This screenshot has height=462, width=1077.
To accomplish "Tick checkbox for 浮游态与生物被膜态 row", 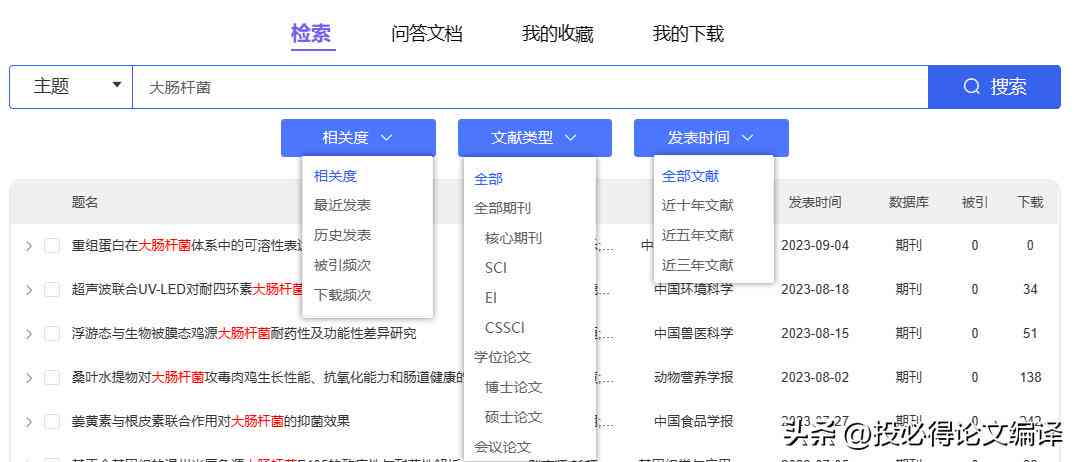I will click(x=52, y=334).
